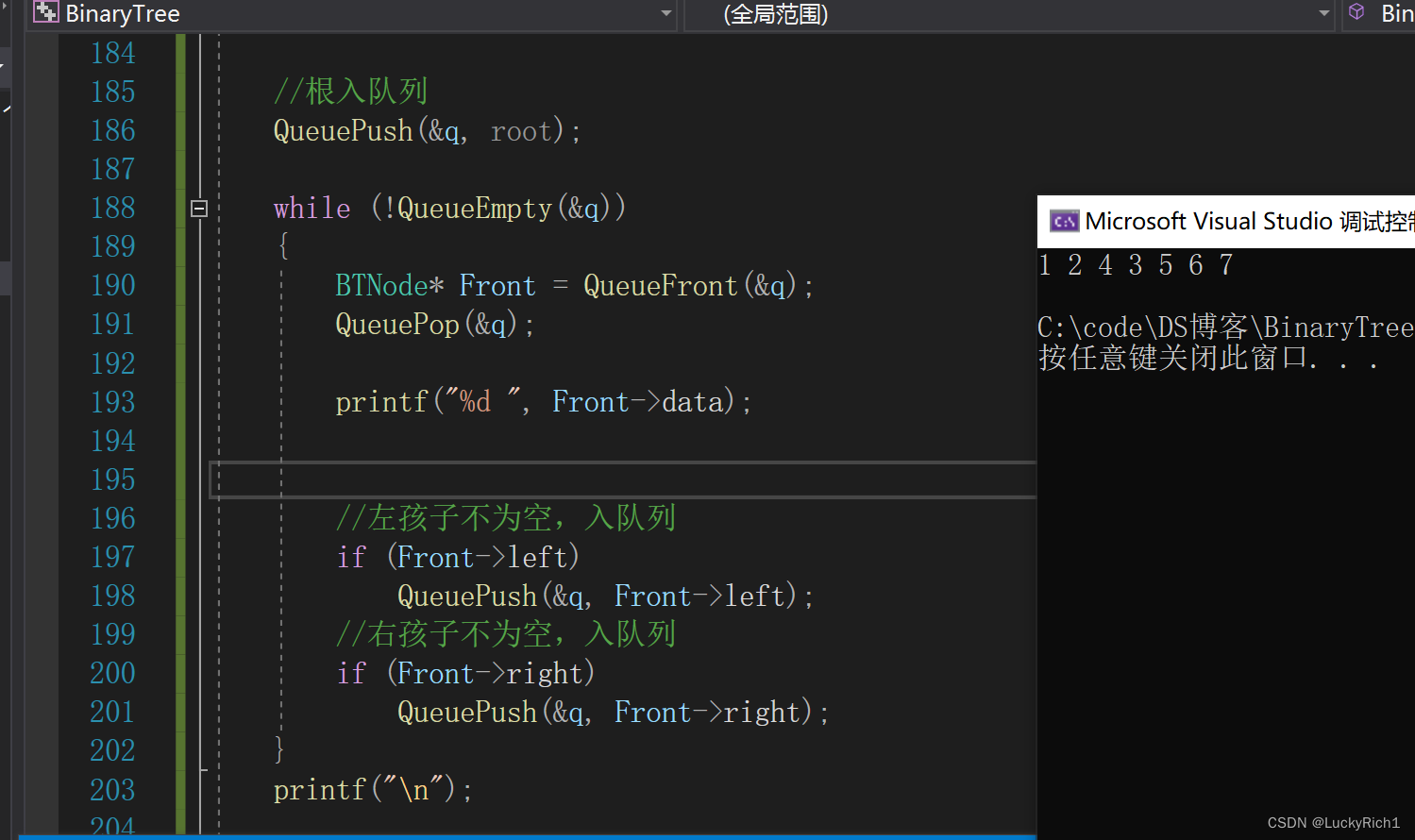Click line number 203

(x=113, y=789)
